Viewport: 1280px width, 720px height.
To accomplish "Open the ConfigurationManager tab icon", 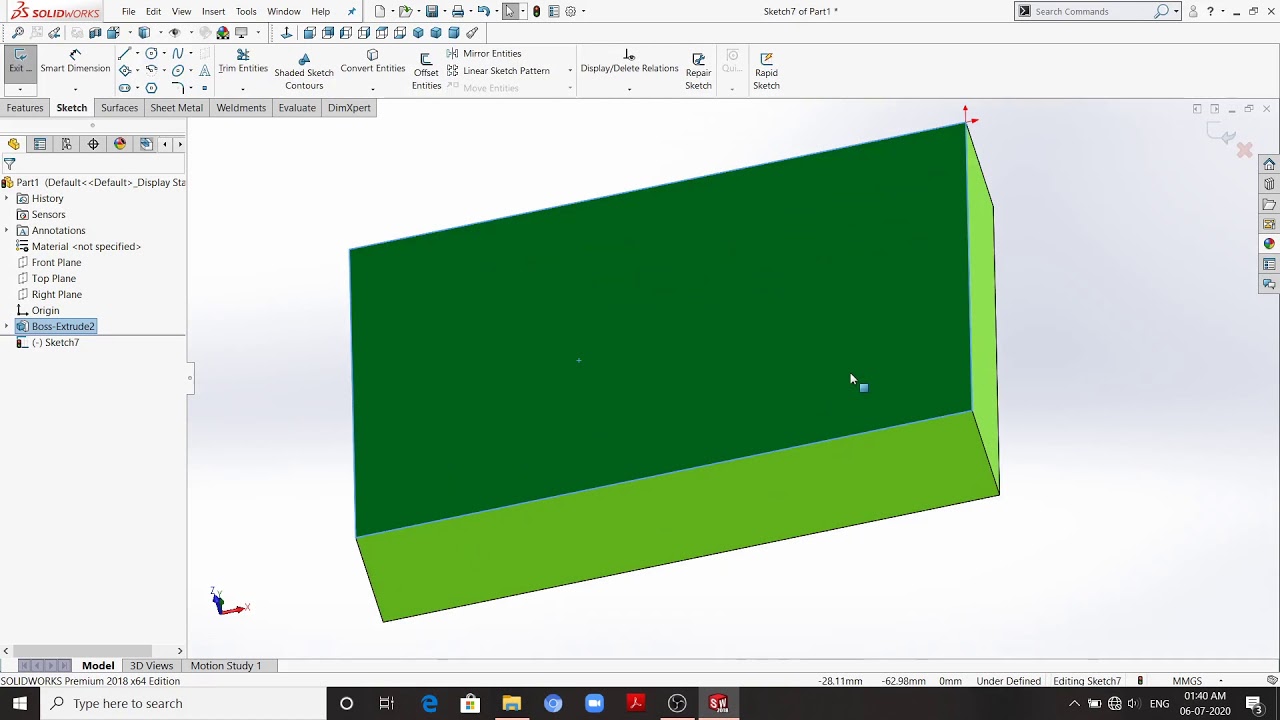I will point(66,144).
